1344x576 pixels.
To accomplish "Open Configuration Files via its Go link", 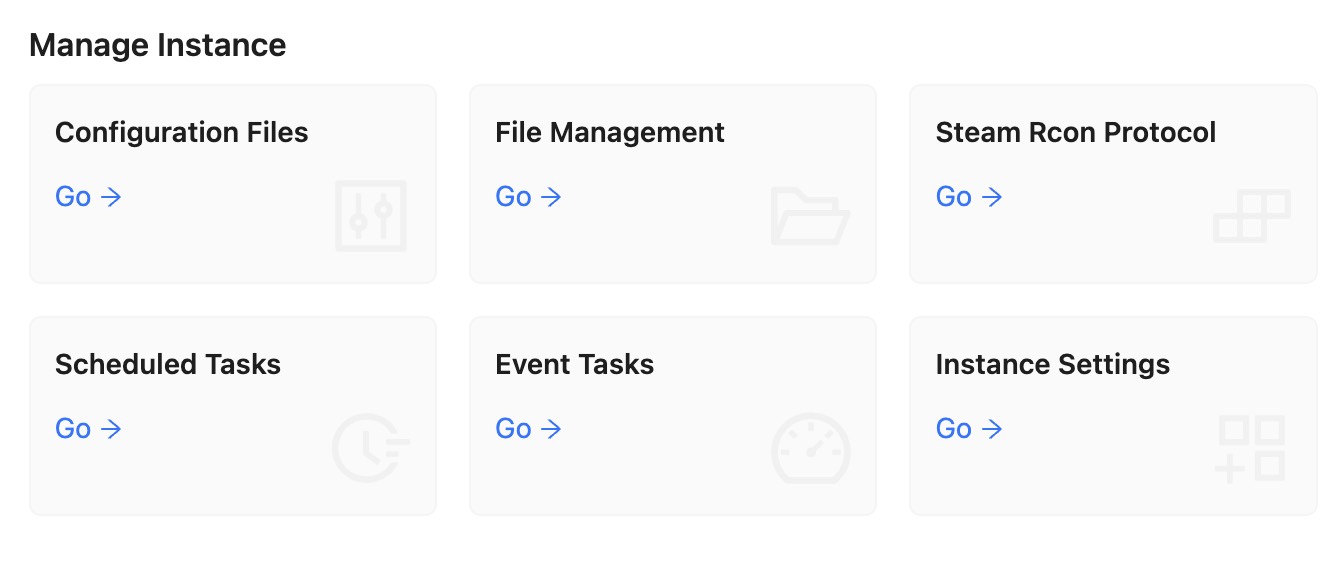I will [x=88, y=197].
